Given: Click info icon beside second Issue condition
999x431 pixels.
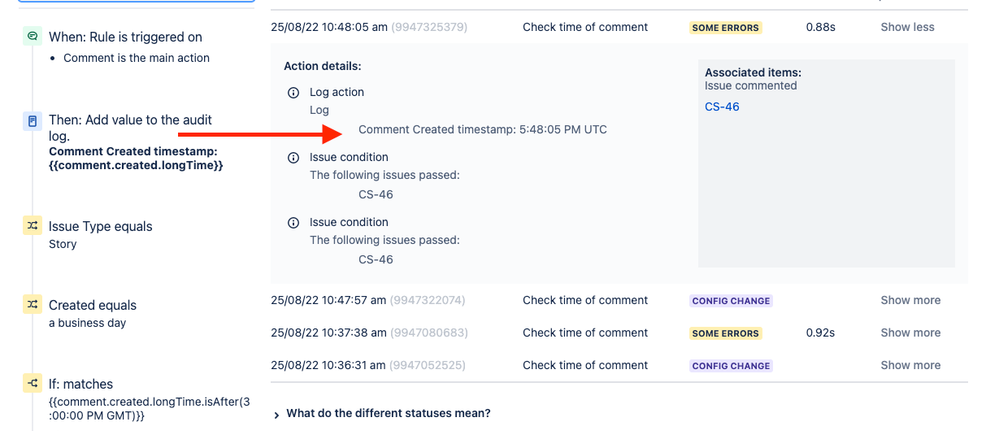Looking at the screenshot, I should 293,223.
